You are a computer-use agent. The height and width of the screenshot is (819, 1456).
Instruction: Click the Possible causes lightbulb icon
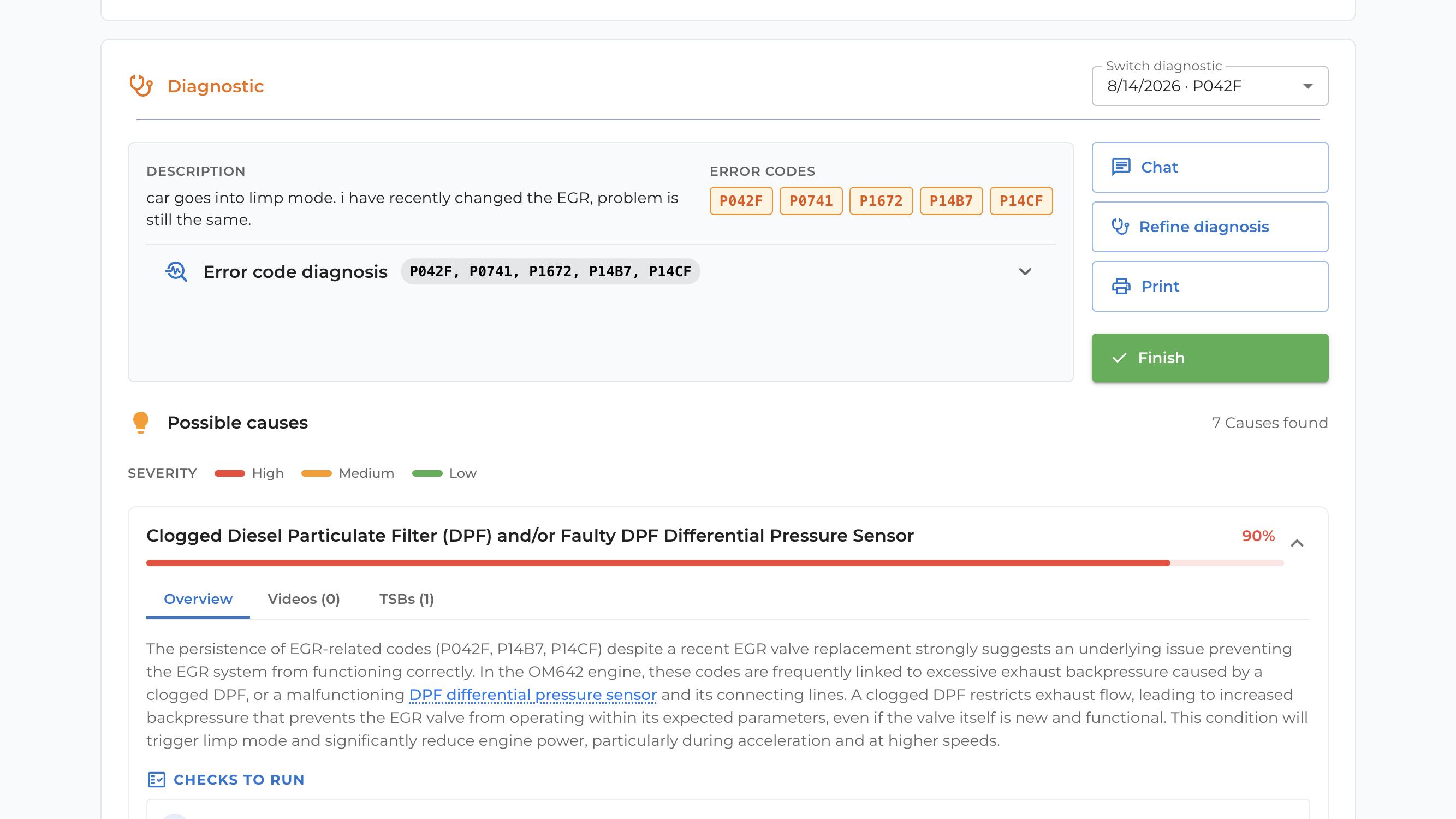(141, 422)
